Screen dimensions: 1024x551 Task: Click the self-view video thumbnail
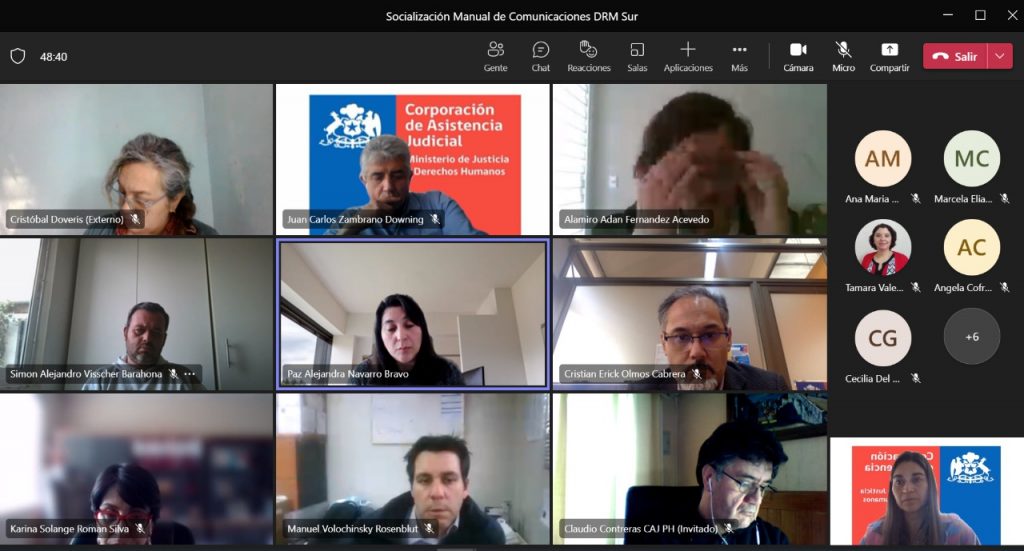(x=927, y=491)
